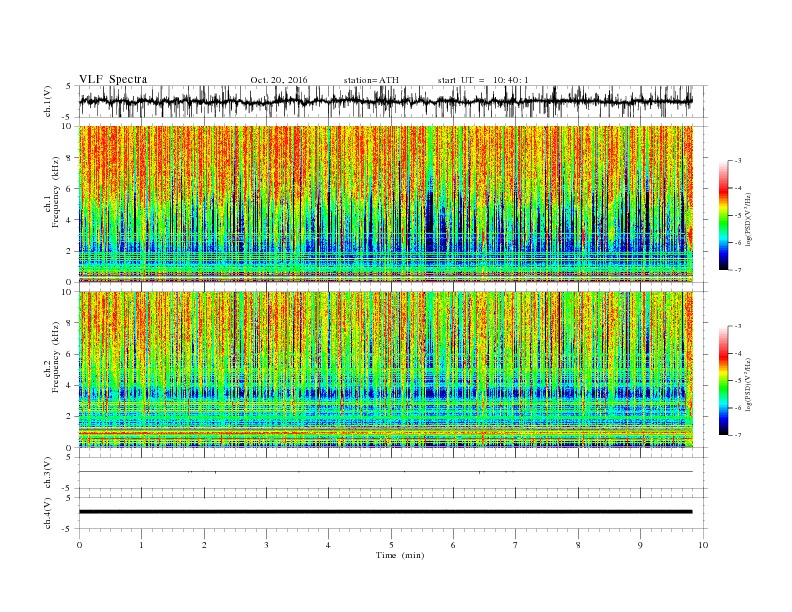Click the '10' tick on the time axis
Viewport: 792px width, 612px height.
tap(703, 545)
